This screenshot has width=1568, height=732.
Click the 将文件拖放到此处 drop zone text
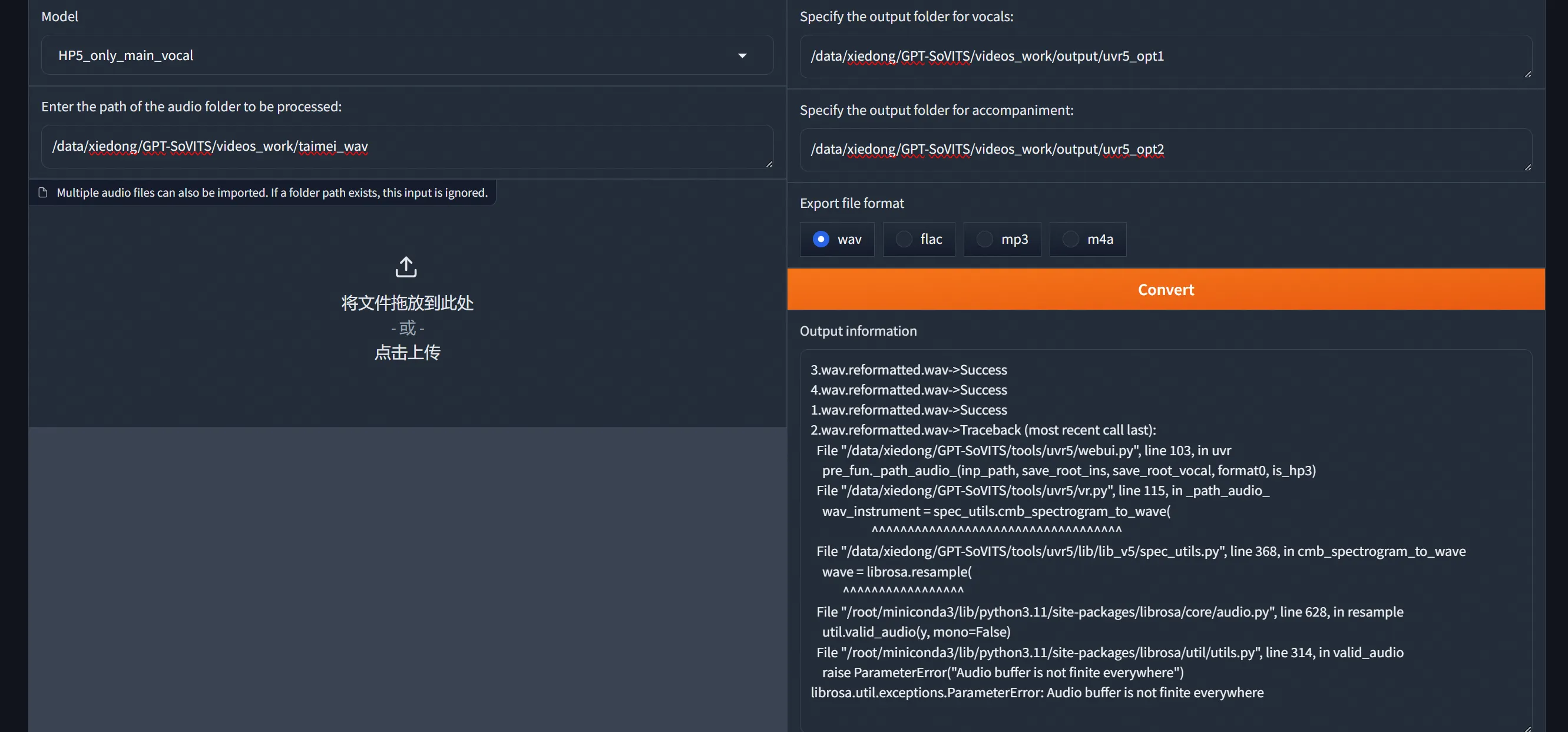(x=407, y=303)
